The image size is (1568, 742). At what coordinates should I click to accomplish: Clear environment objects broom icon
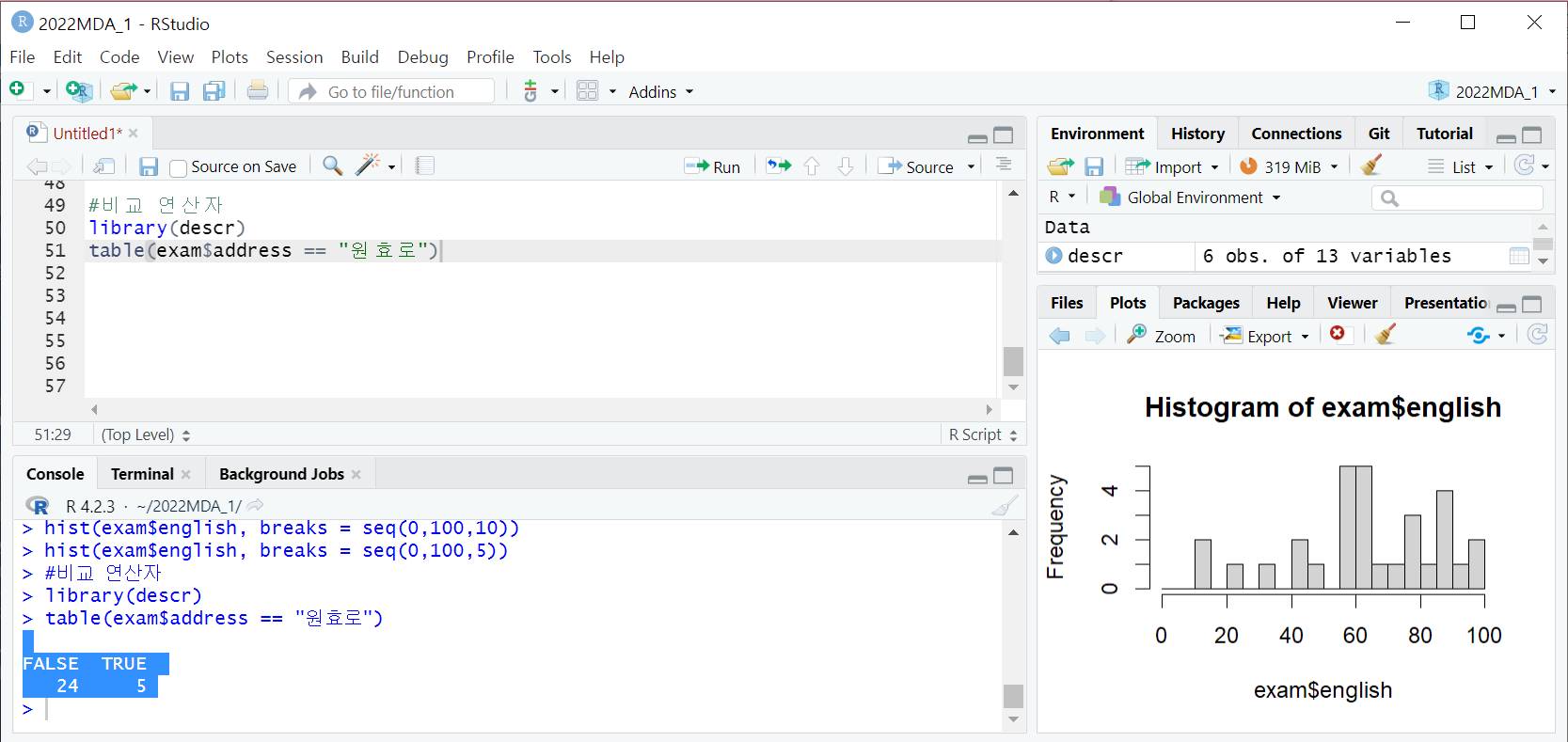[1371, 166]
